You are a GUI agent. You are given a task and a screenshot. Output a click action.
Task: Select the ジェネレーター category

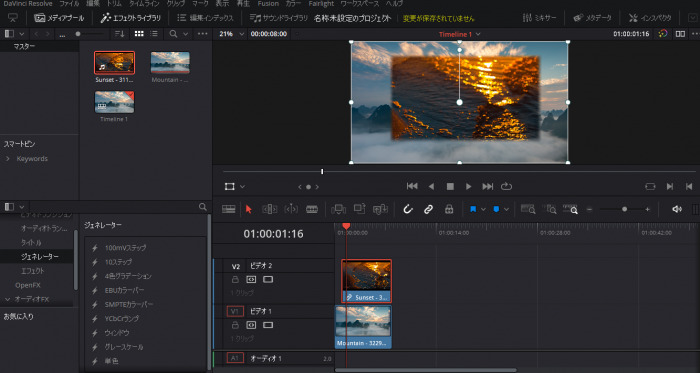[39, 257]
